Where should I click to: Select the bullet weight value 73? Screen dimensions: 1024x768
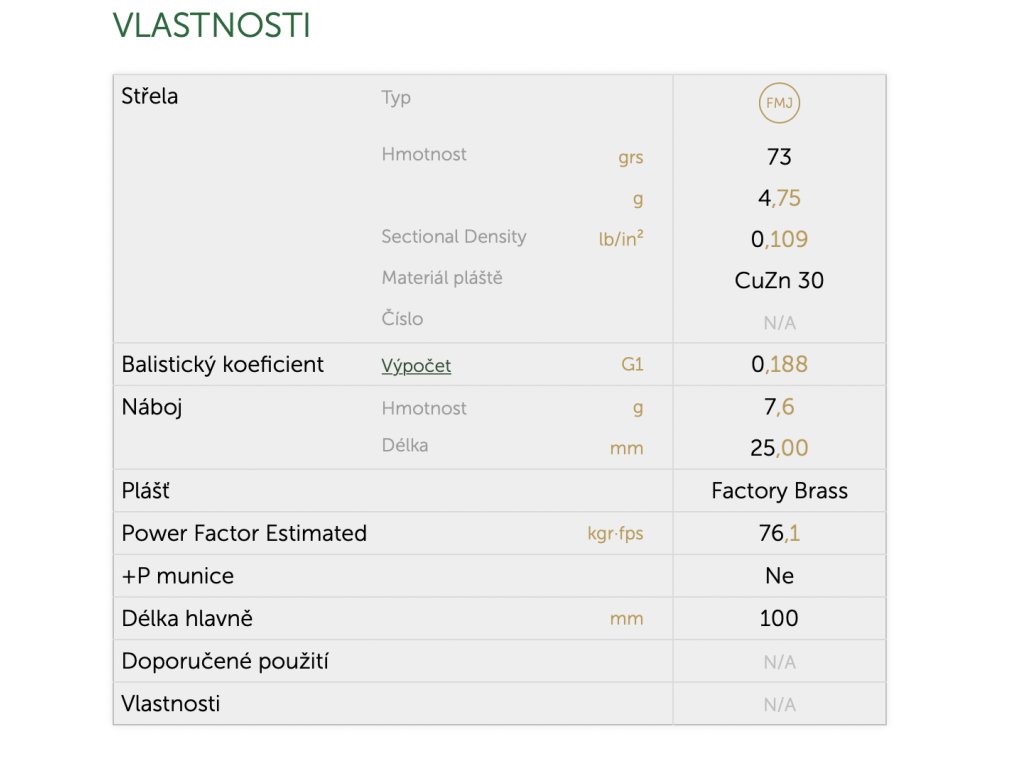(x=779, y=157)
